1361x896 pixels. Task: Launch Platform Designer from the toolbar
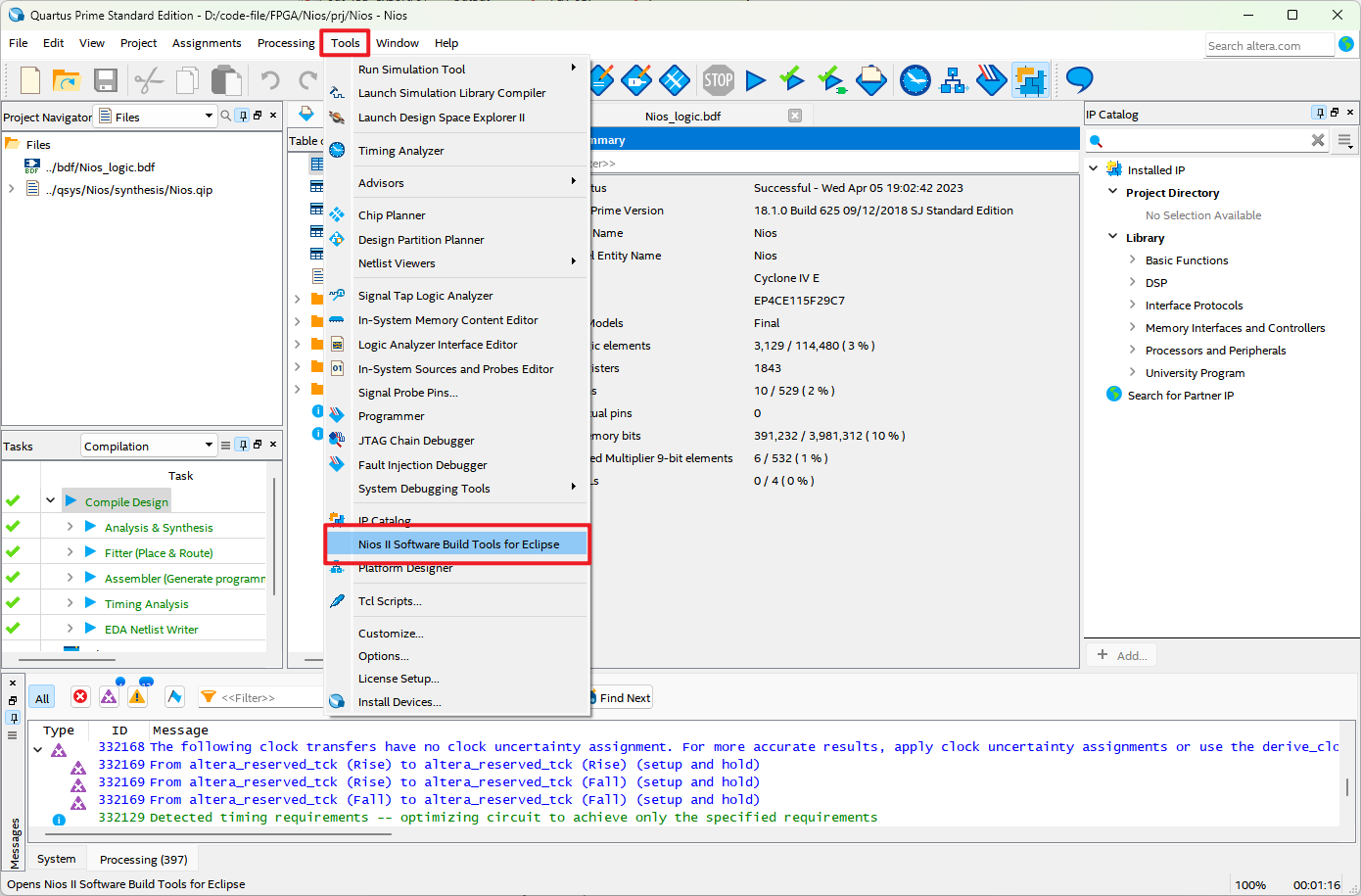point(954,80)
